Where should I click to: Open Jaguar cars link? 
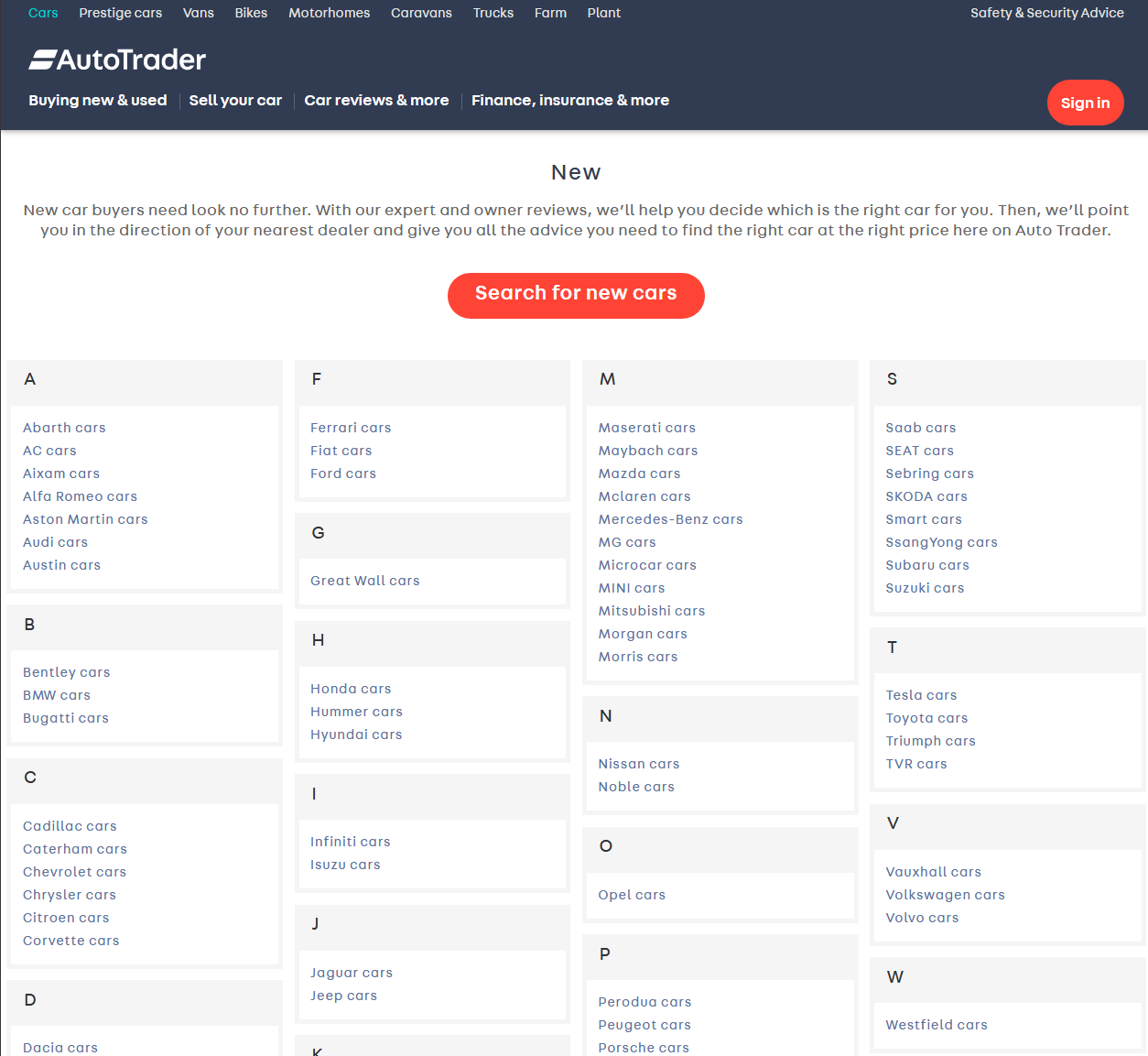pyautogui.click(x=352, y=973)
